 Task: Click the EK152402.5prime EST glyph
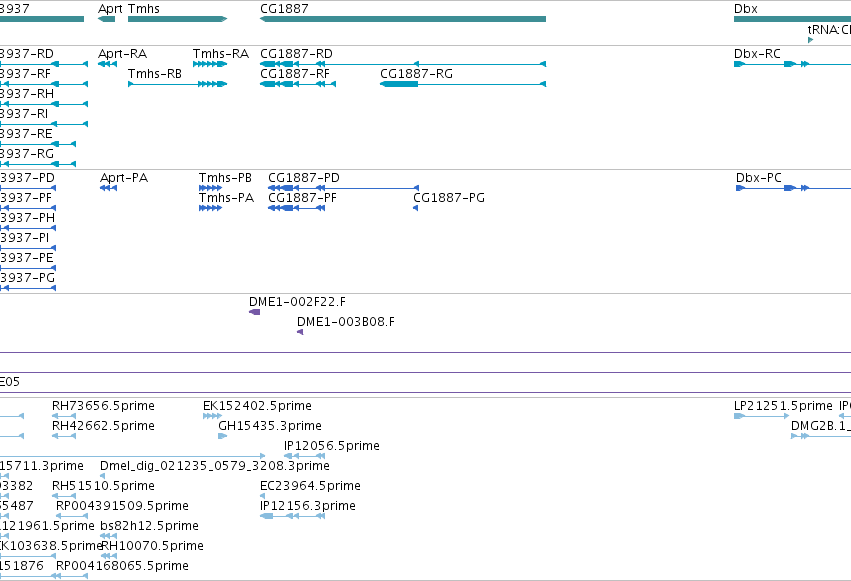tap(212, 416)
